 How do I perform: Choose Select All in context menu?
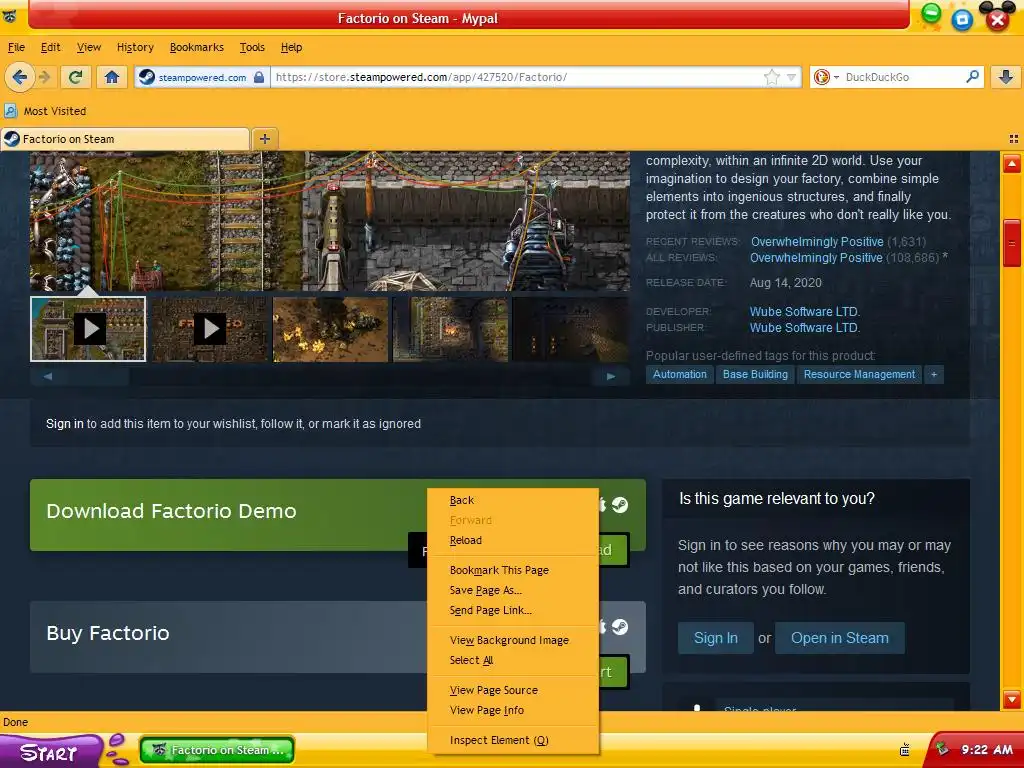tap(513, 660)
